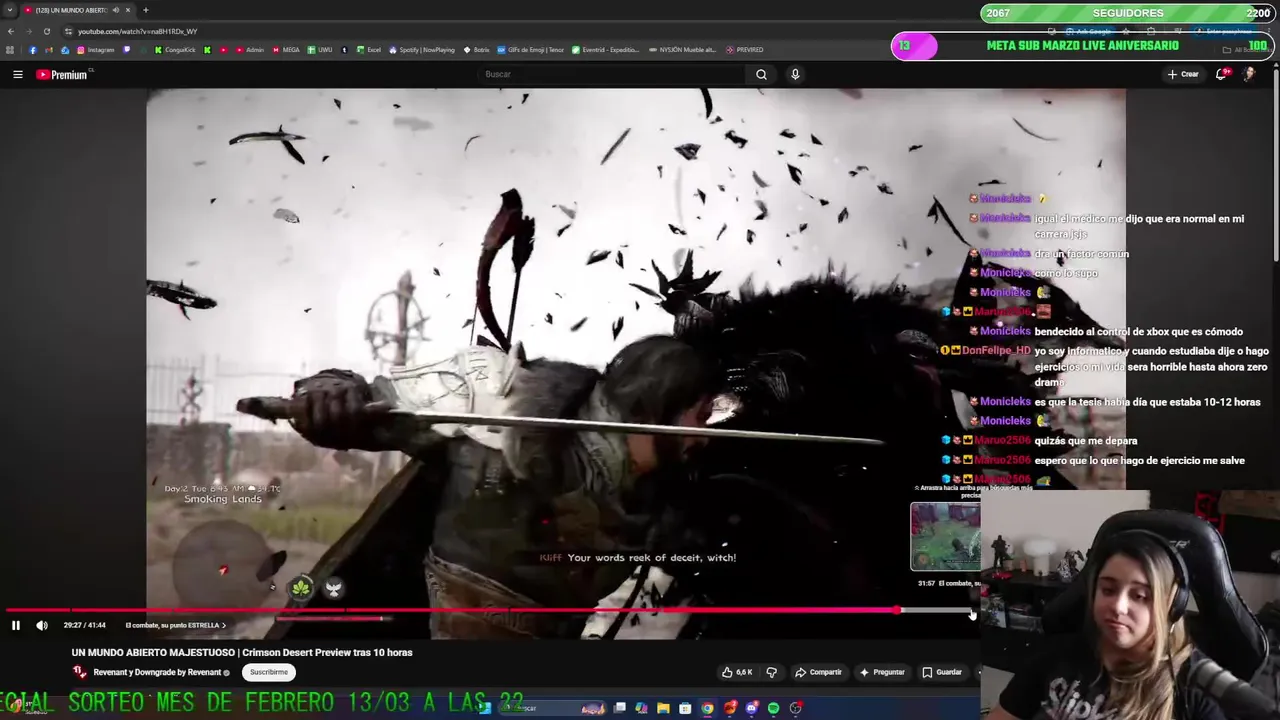Open the Preguntar AI button
Screen dimensions: 1280x720
[x=882, y=672]
